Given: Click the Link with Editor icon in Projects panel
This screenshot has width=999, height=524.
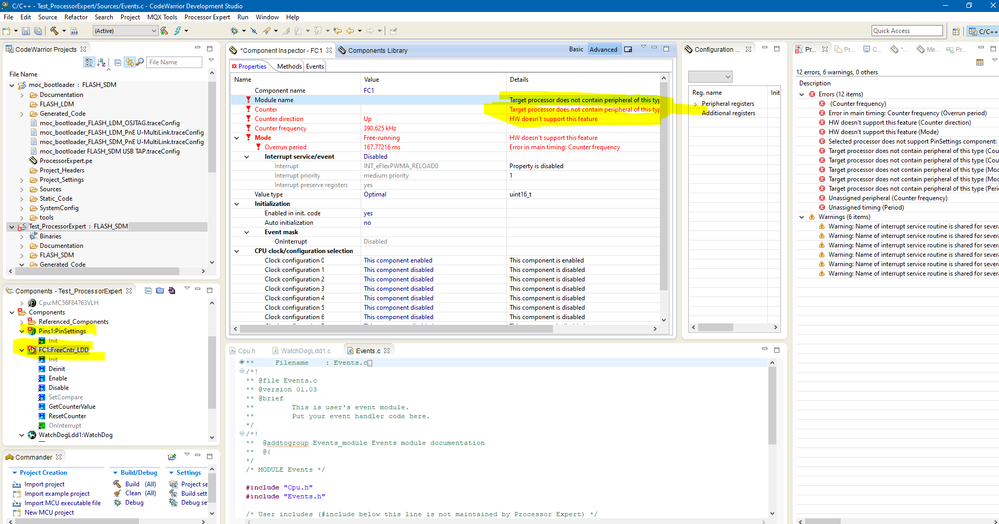Looking at the screenshot, I should (x=129, y=62).
